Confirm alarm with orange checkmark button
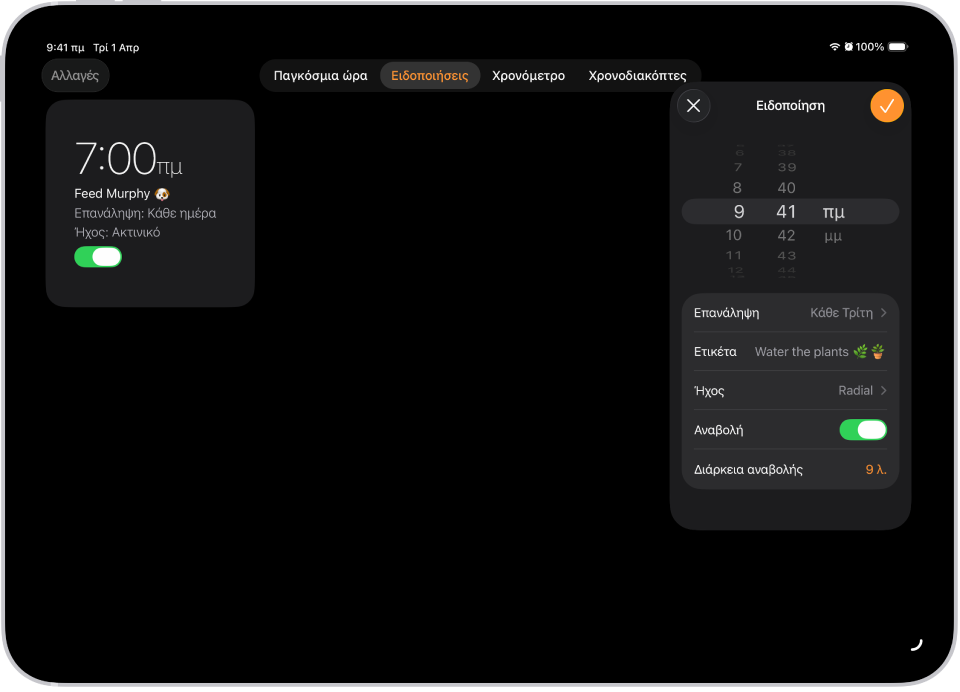The width and height of the screenshot is (960, 692). click(x=887, y=106)
